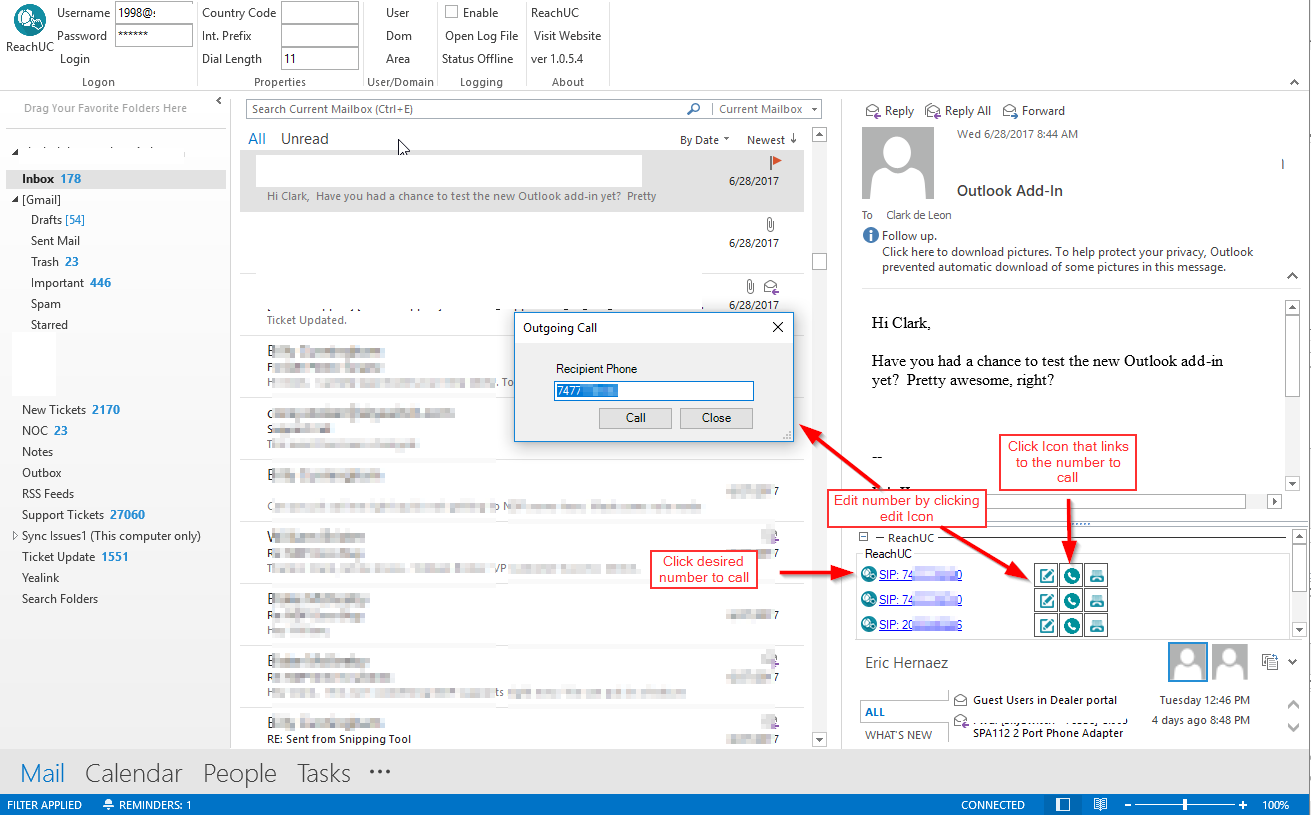Click the phone call icon on first SIP row
Viewport: 1311px width, 815px height.
click(1072, 575)
